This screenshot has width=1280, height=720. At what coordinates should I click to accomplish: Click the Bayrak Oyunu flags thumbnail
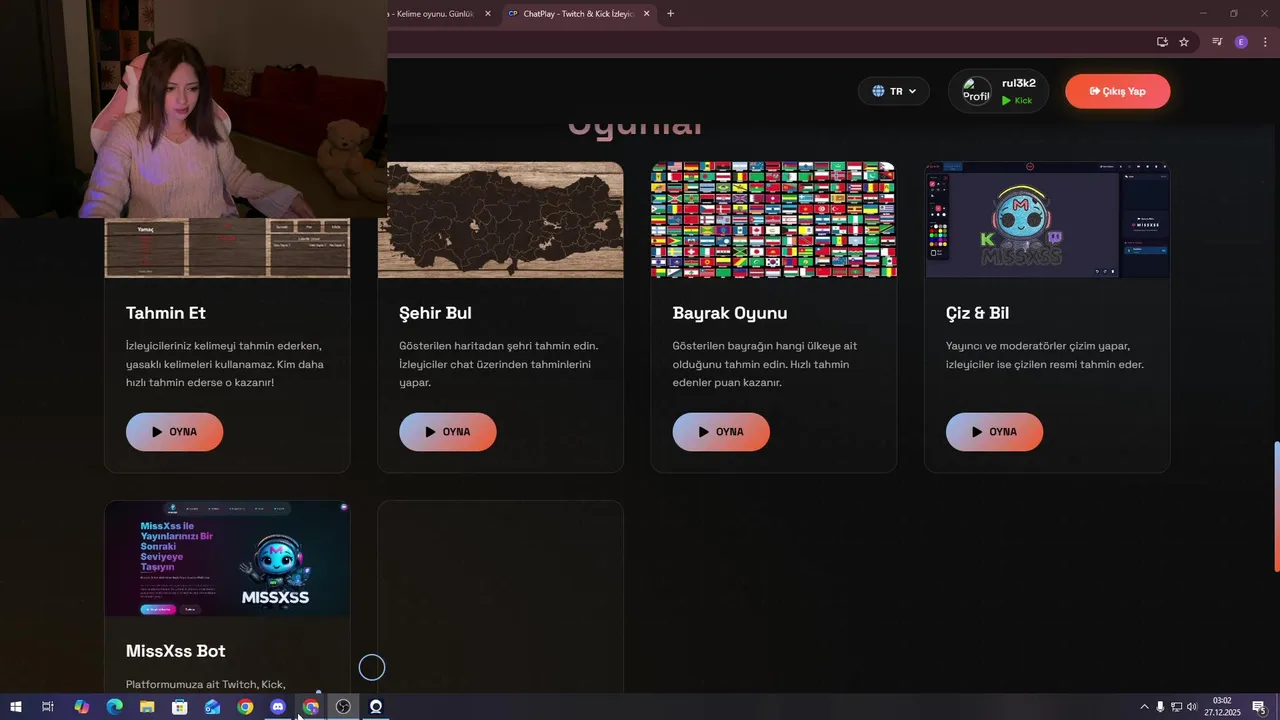tap(774, 220)
